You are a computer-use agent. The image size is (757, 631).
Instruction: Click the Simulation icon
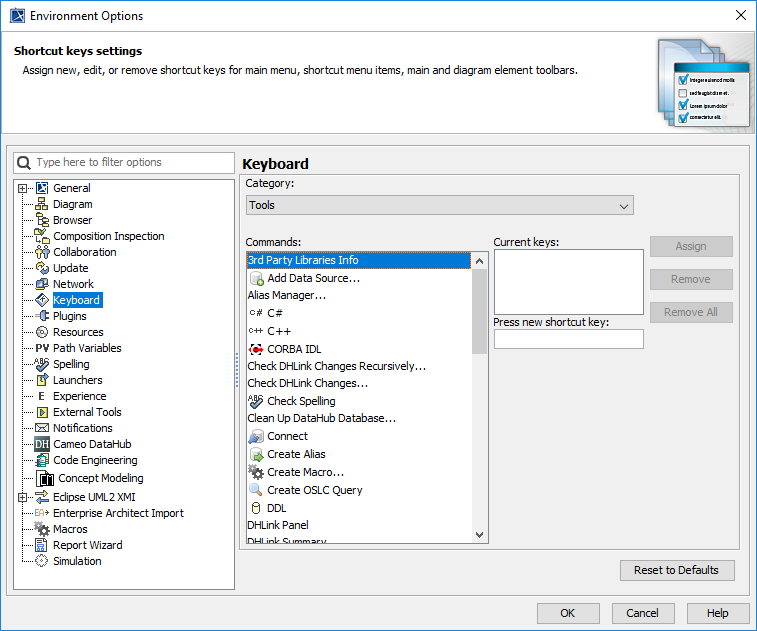click(42, 561)
